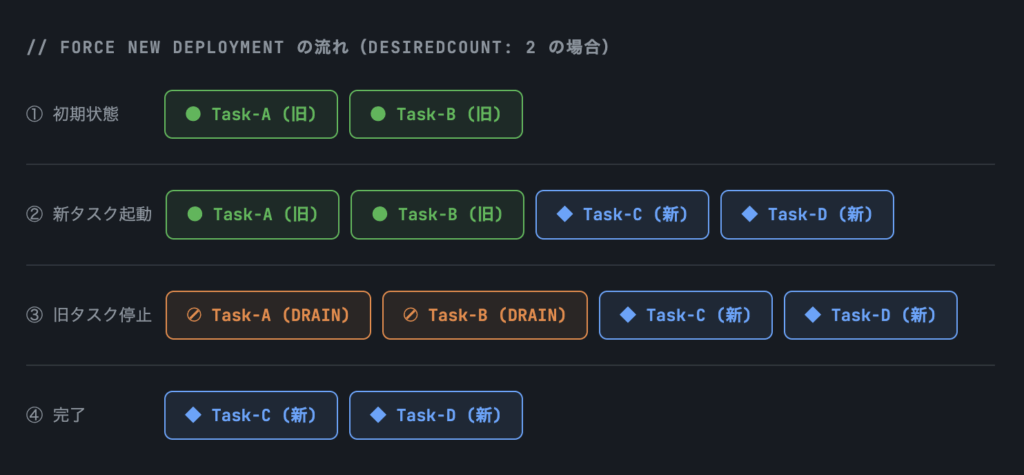
Task: Click blue diamond on Task-C in 旧タスク停止 row
Action: click(x=627, y=315)
